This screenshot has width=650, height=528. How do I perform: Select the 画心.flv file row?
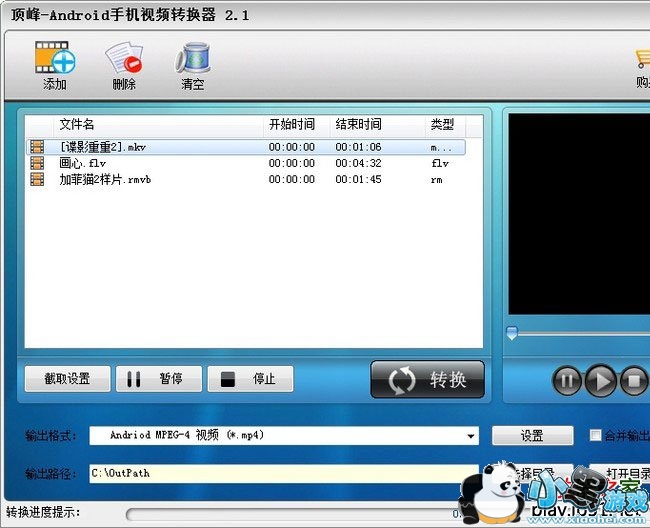click(246, 163)
